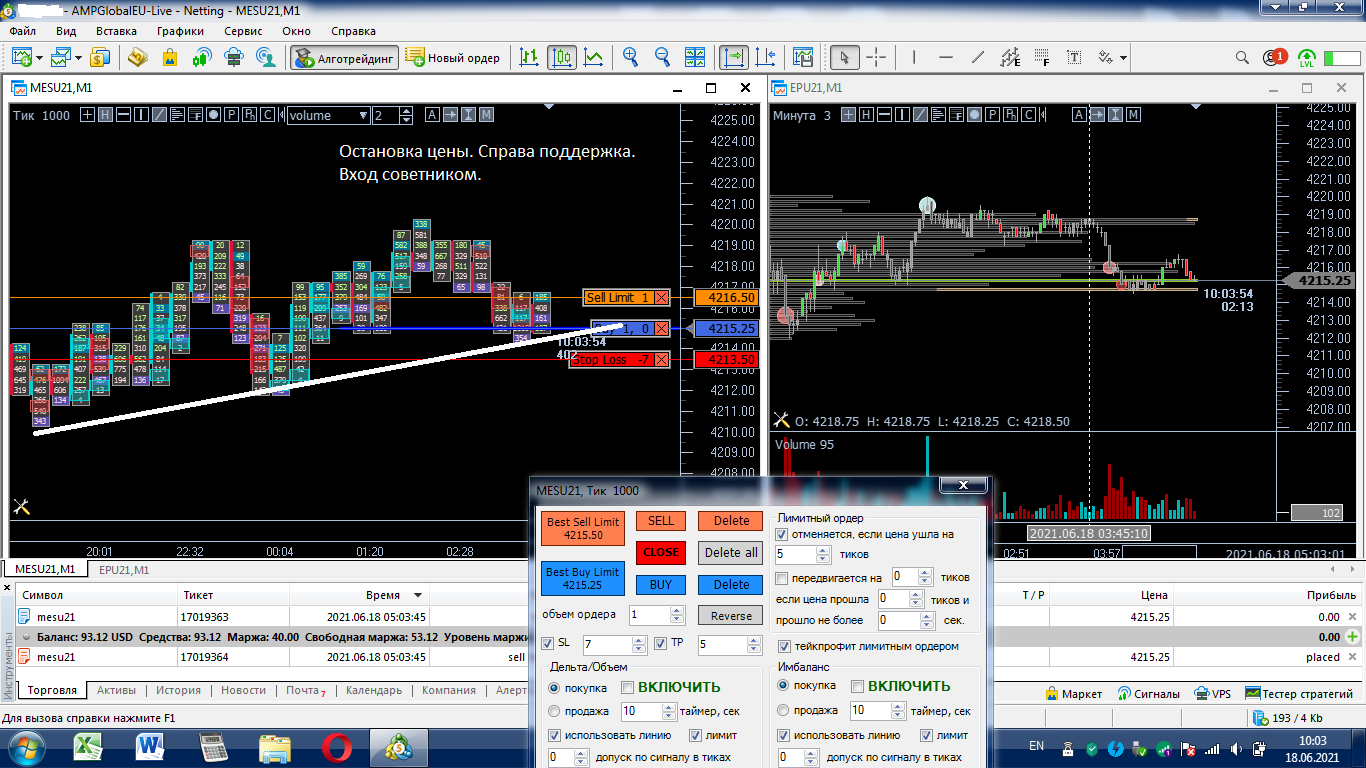Toggle the Алготрейдинг button
The width and height of the screenshot is (1366, 768).
(x=345, y=57)
